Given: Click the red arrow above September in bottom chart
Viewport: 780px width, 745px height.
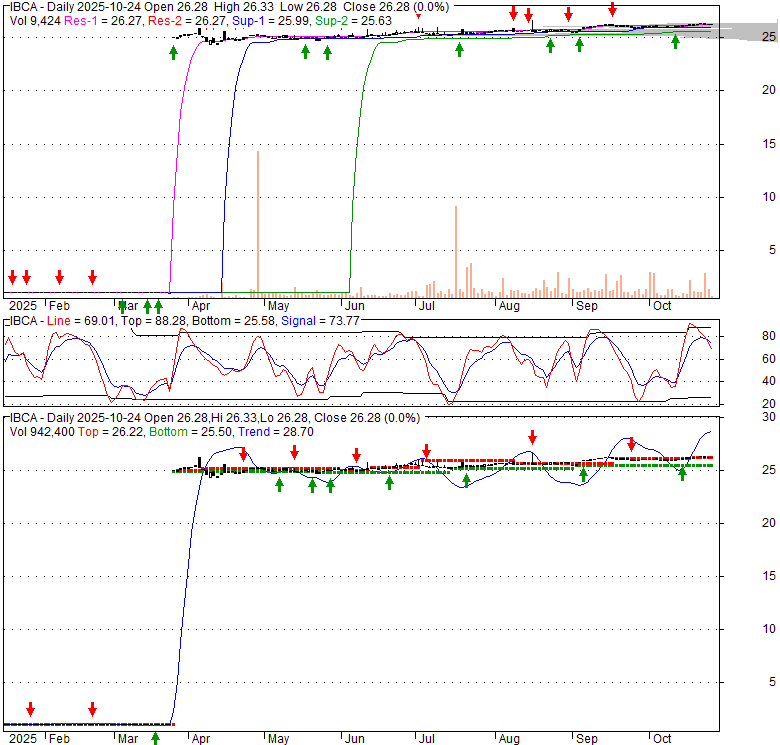Looking at the screenshot, I should (x=631, y=443).
